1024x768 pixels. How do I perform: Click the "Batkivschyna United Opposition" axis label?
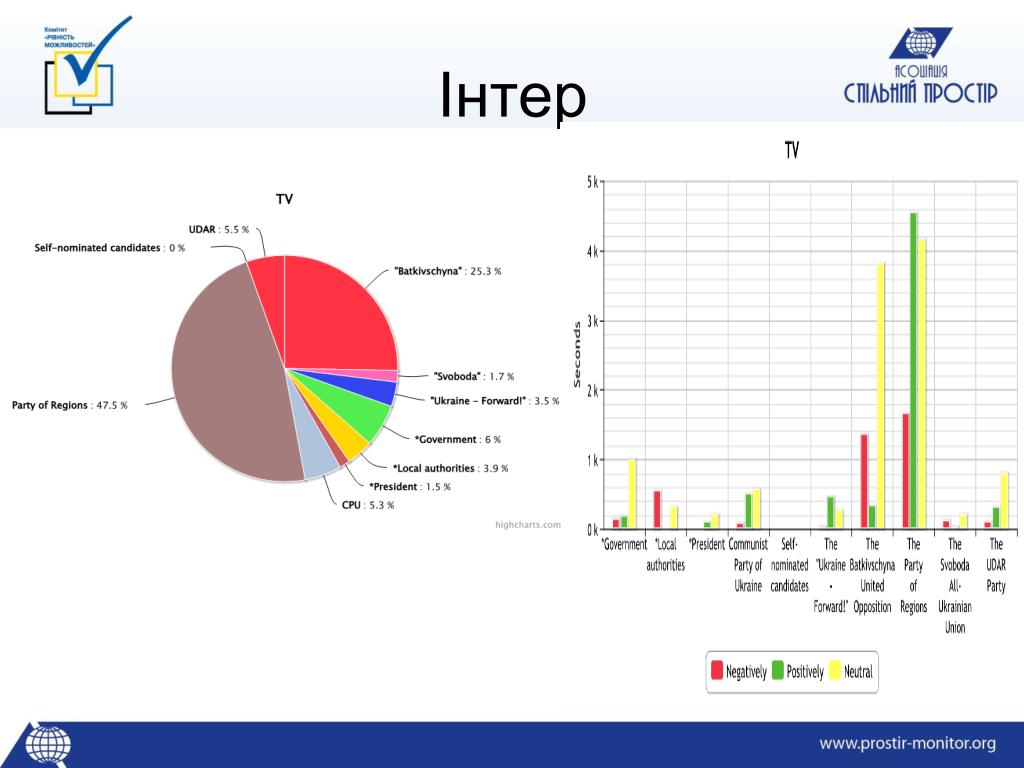pos(872,575)
